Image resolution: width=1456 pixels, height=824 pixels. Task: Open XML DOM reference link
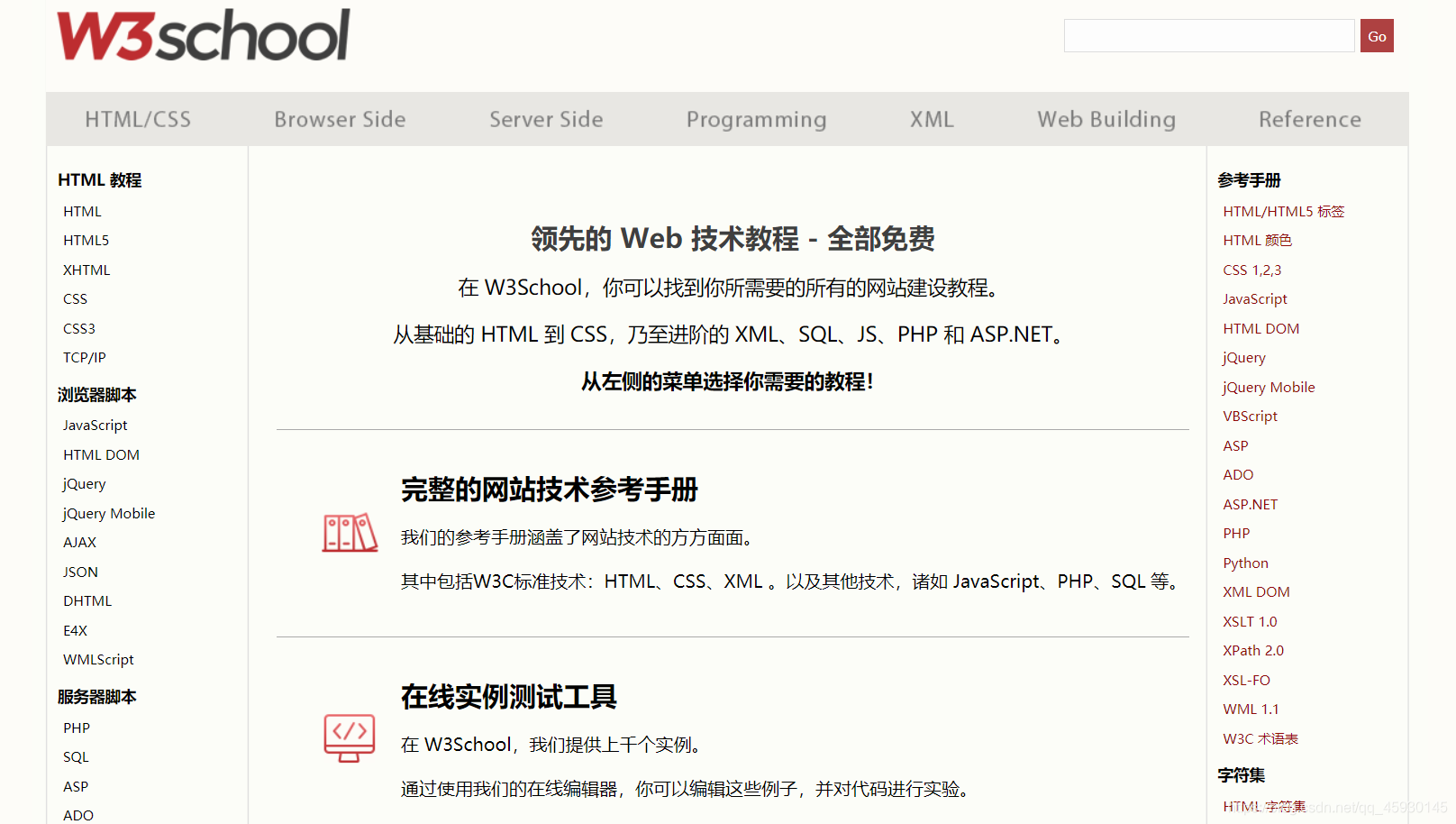[x=1256, y=592]
